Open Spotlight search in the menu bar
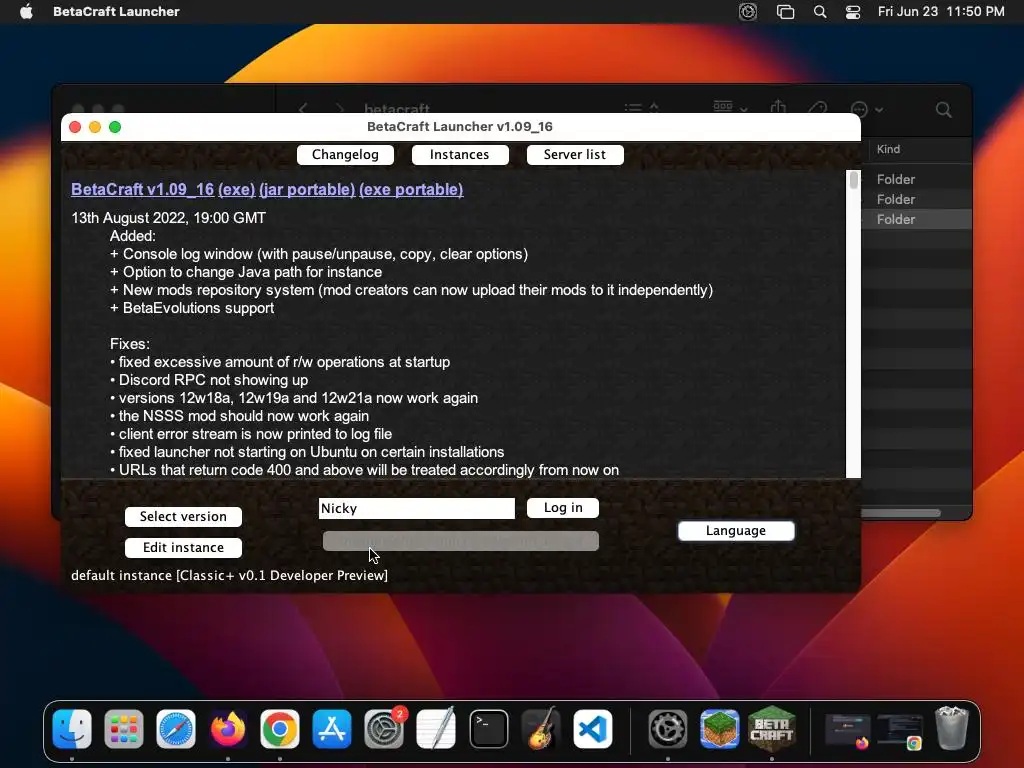 tap(820, 12)
